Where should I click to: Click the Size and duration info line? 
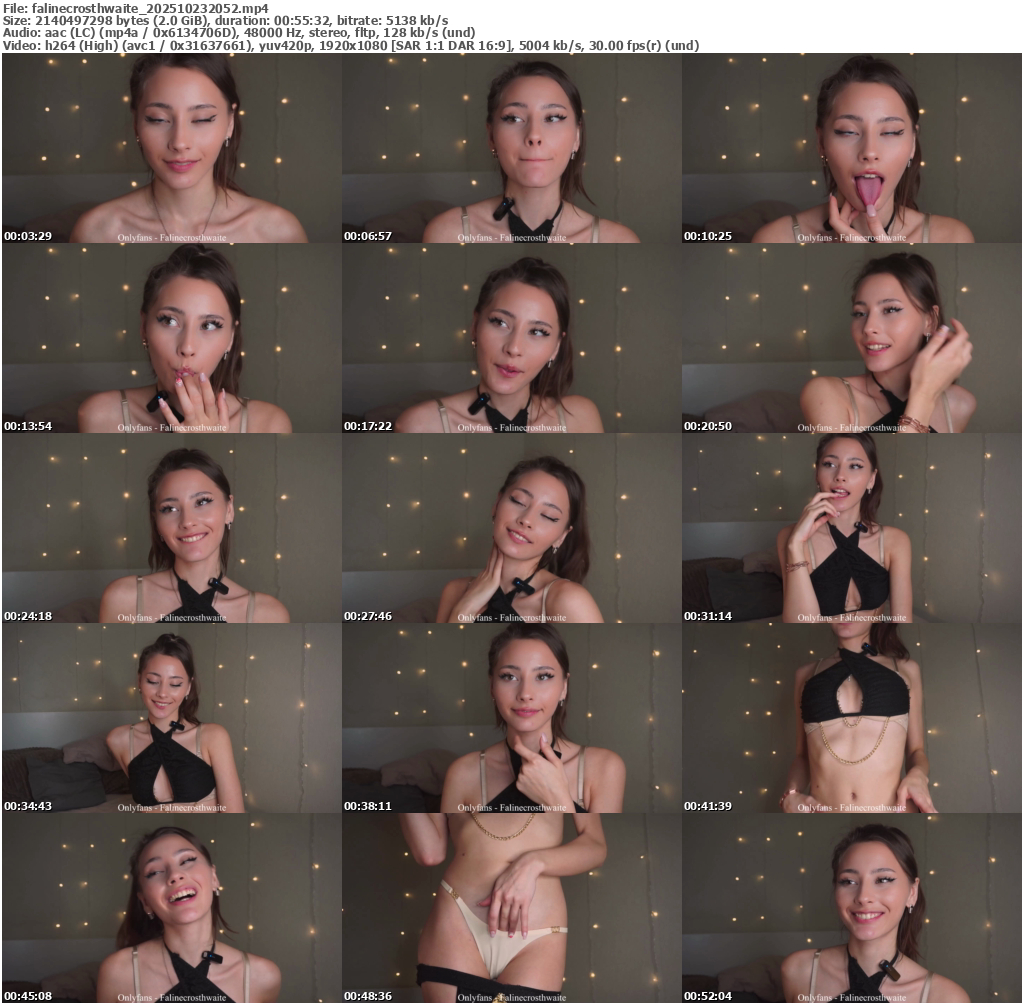pos(225,20)
